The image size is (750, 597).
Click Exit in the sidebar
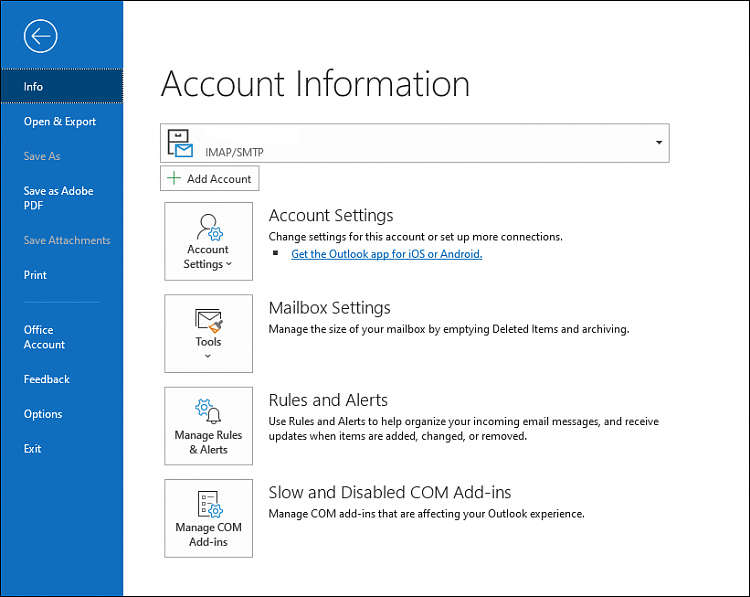[x=33, y=449]
